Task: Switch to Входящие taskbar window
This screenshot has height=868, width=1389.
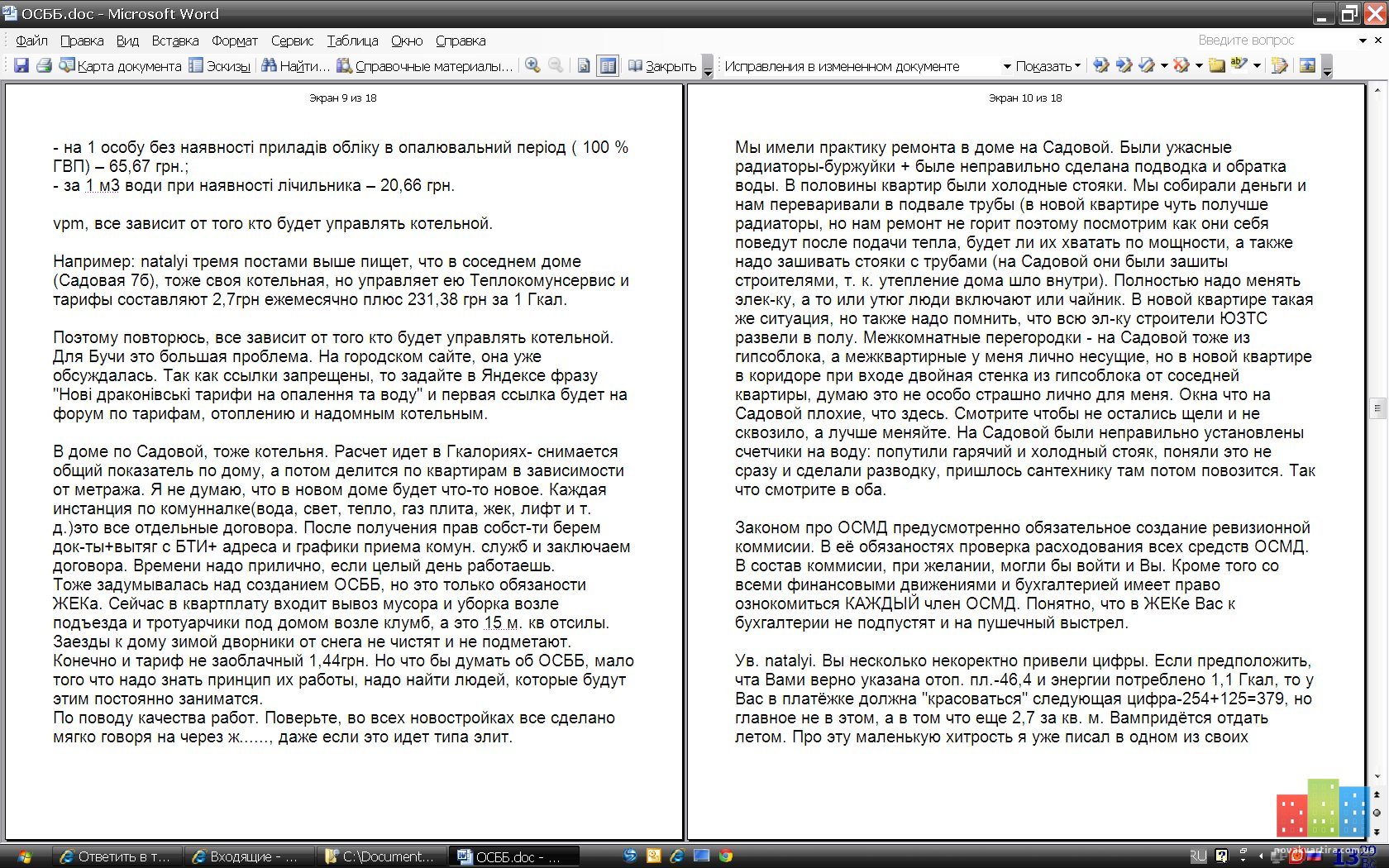Action: [x=248, y=856]
